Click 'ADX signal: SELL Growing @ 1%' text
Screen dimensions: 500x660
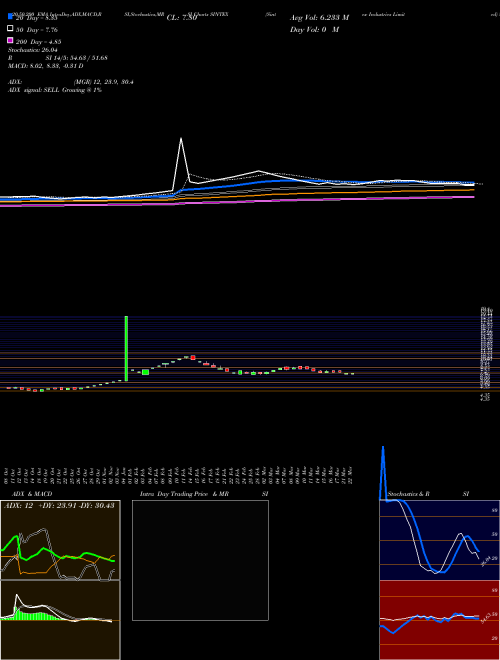pos(55,90)
